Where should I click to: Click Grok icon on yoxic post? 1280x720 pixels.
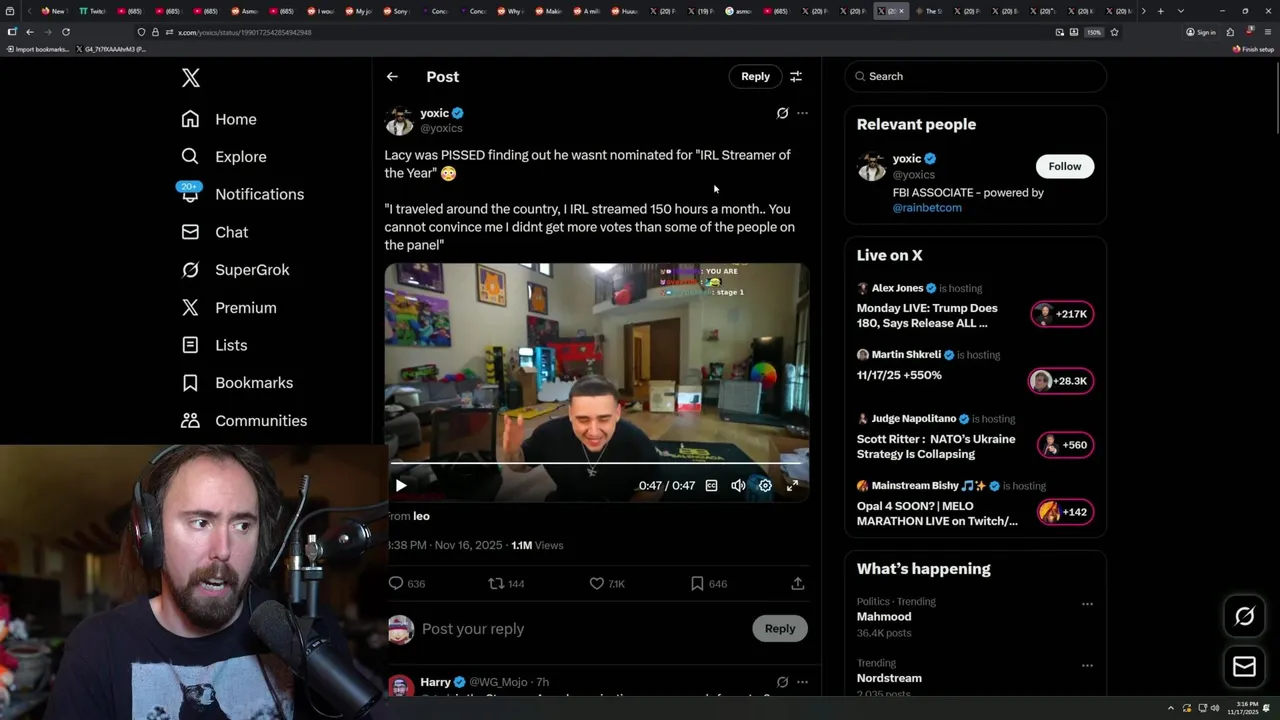tap(782, 113)
